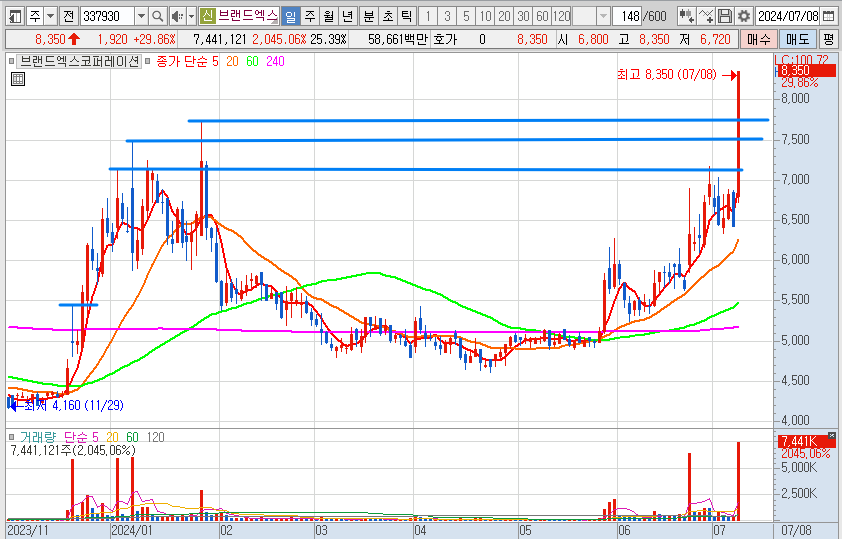The image size is (842, 539).
Task: Toggle the left side panel icon
Action: [15, 16]
